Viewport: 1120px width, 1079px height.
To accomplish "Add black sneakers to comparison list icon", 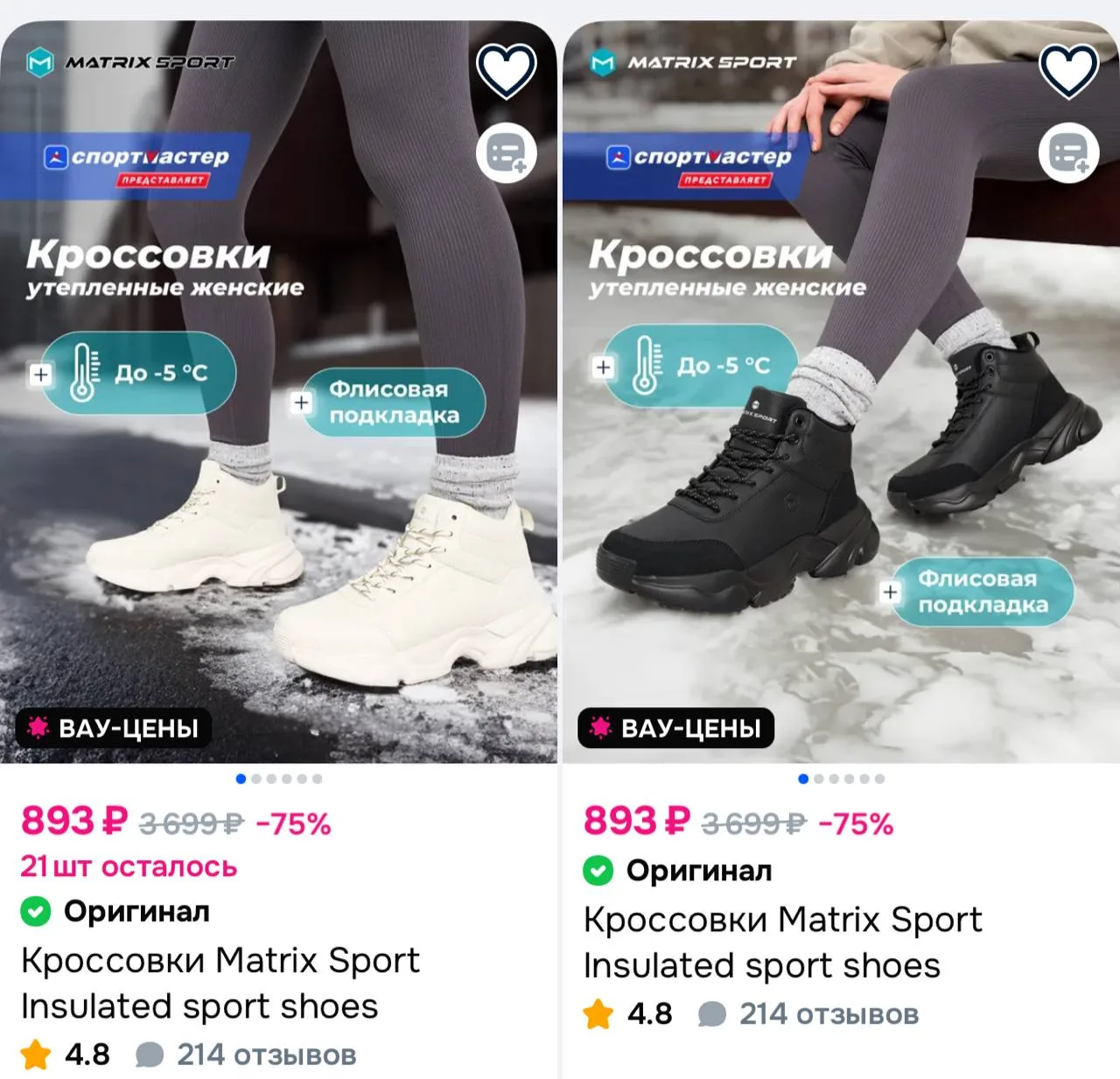I will pyautogui.click(x=1068, y=153).
